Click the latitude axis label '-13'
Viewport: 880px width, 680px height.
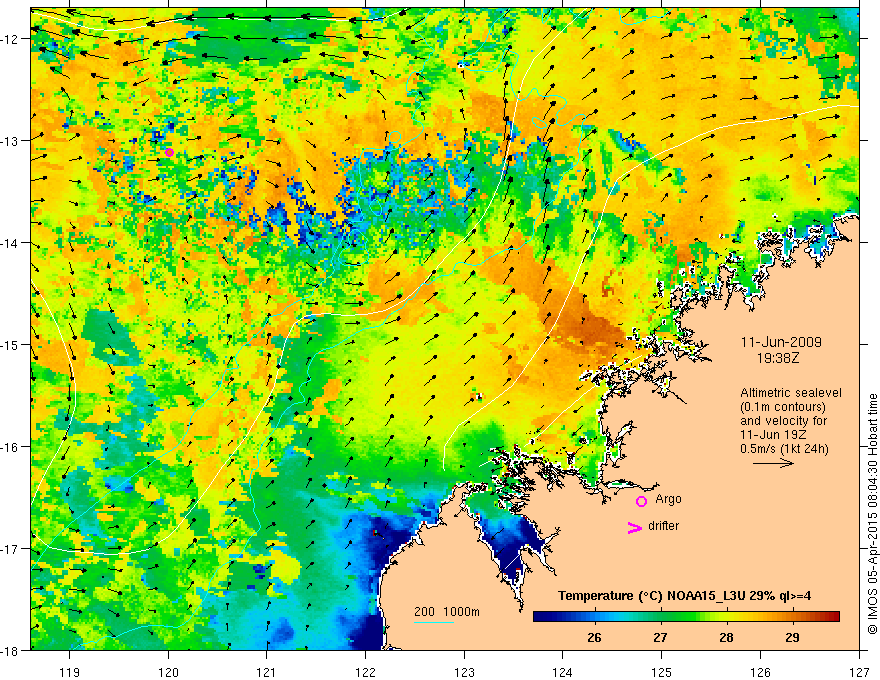point(12,141)
